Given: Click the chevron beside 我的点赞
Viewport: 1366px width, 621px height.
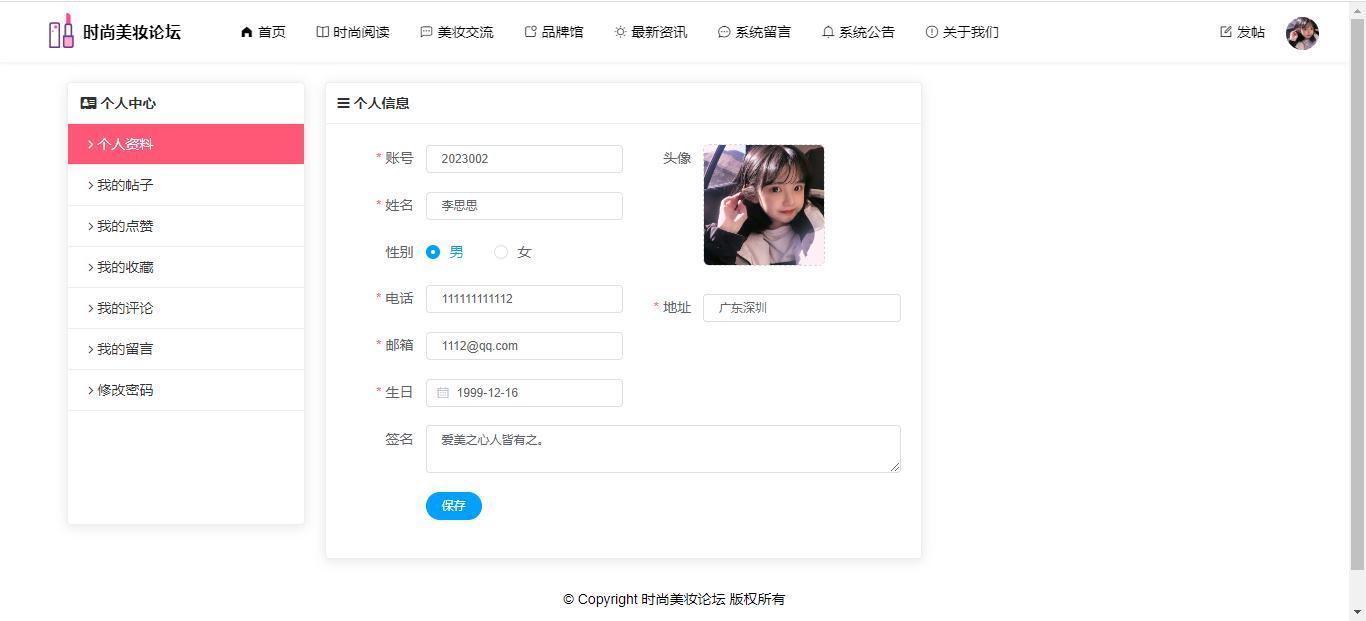Looking at the screenshot, I should coord(90,226).
